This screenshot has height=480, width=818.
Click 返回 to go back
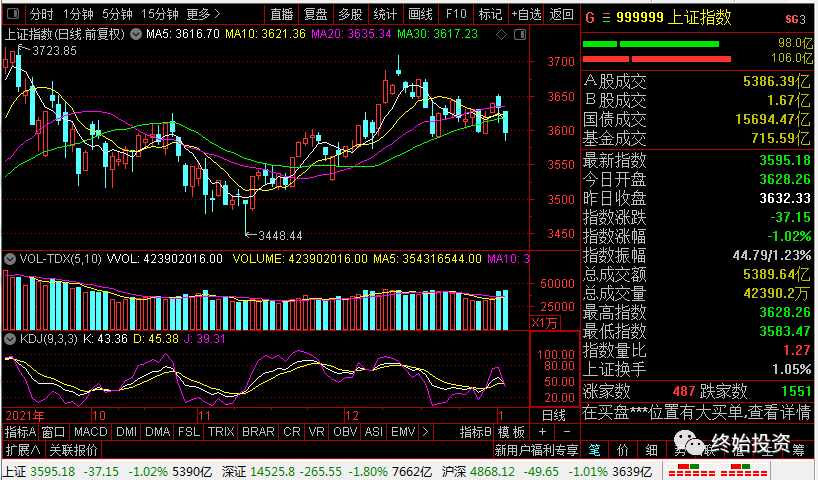tap(561, 14)
